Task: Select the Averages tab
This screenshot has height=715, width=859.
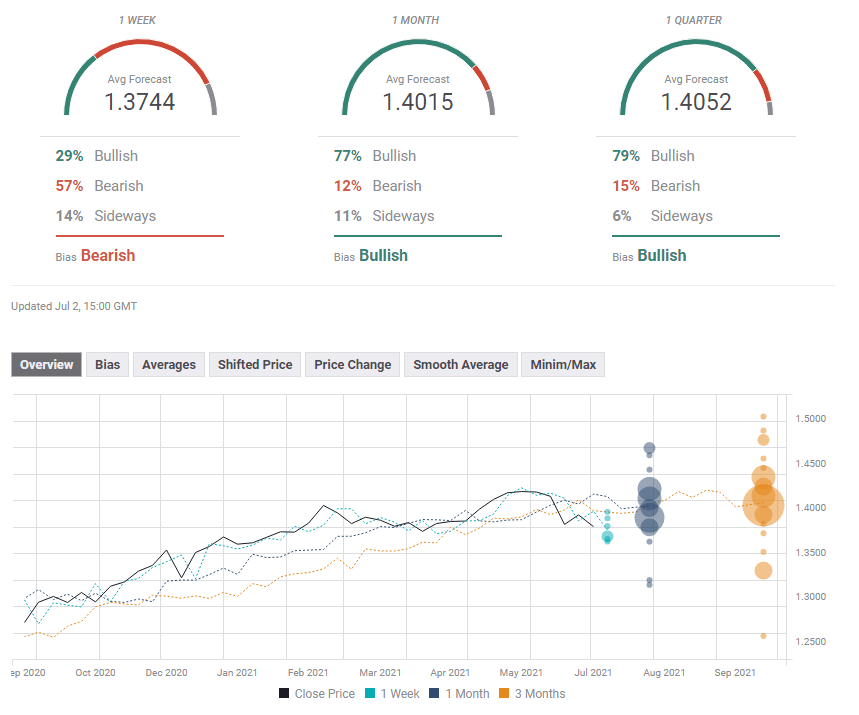Action: (168, 365)
